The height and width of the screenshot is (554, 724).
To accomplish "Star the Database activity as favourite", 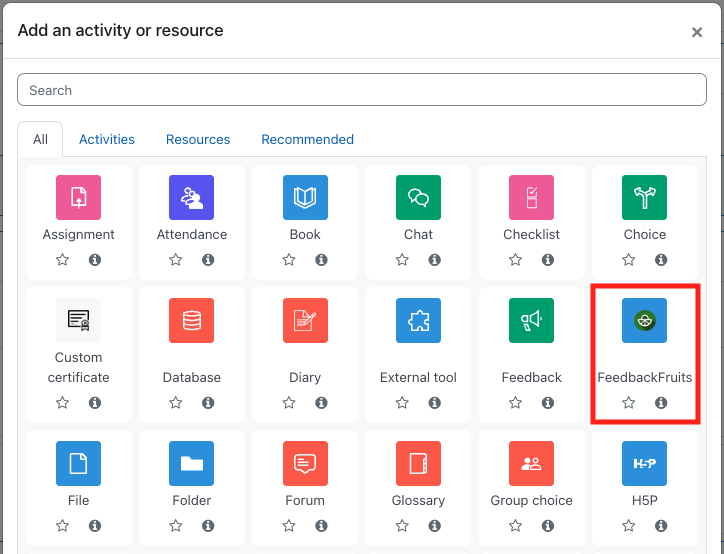I will pos(175,403).
